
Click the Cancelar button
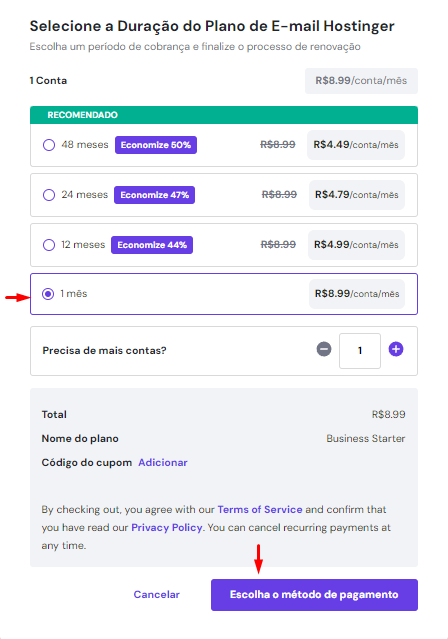(x=157, y=595)
